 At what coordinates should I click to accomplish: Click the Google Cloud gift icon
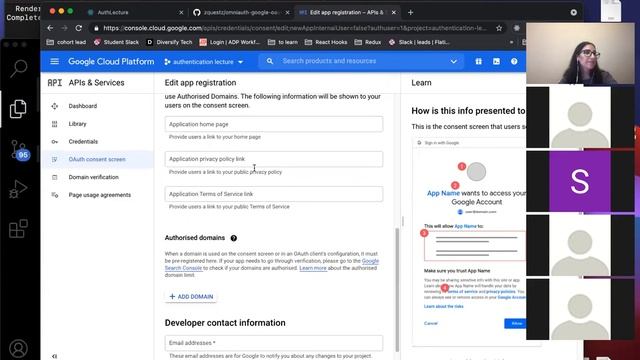click(x=478, y=61)
